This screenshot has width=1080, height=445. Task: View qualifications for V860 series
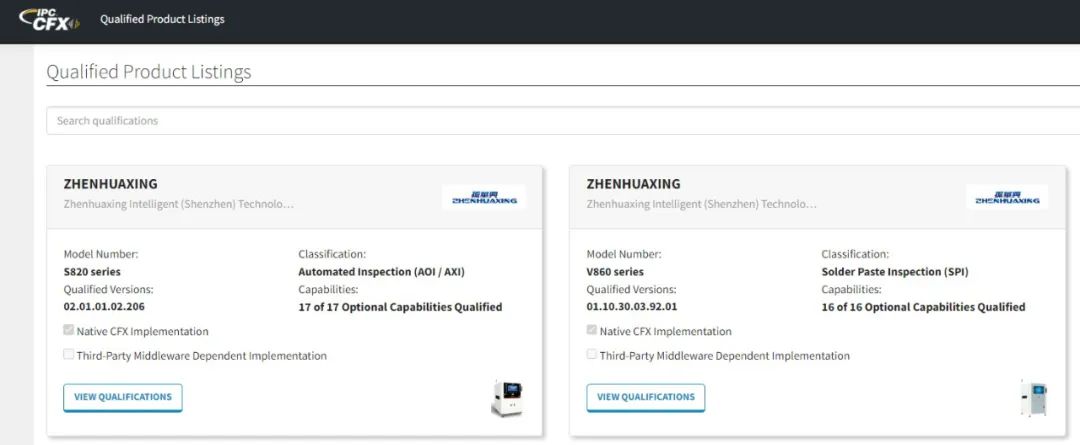[645, 397]
